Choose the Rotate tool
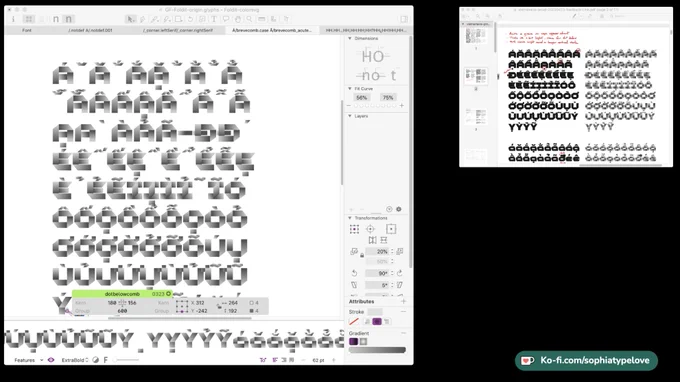Image resolution: width=680 pixels, height=382 pixels. (190, 19)
